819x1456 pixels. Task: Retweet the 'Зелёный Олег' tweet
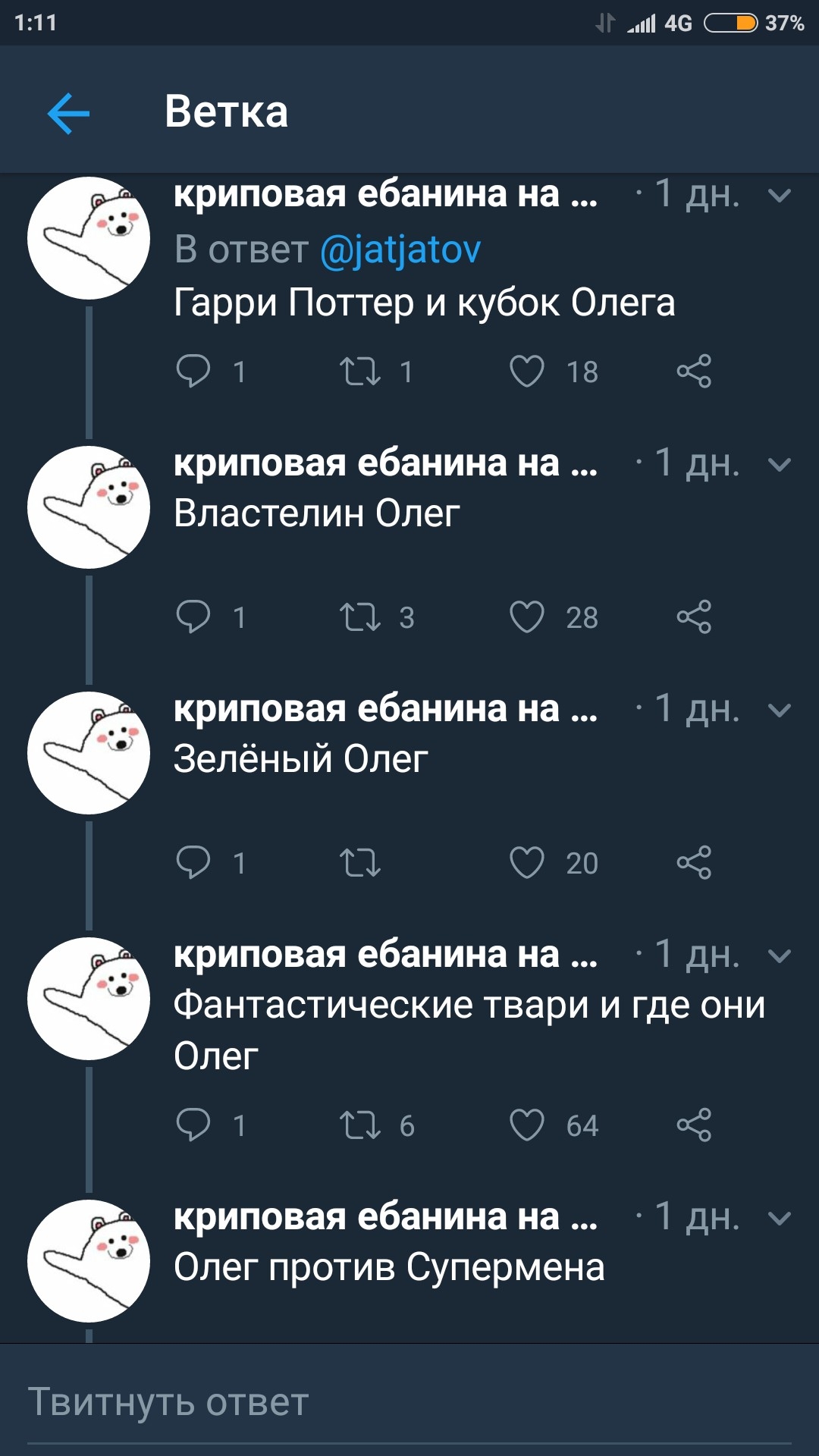[x=360, y=863]
